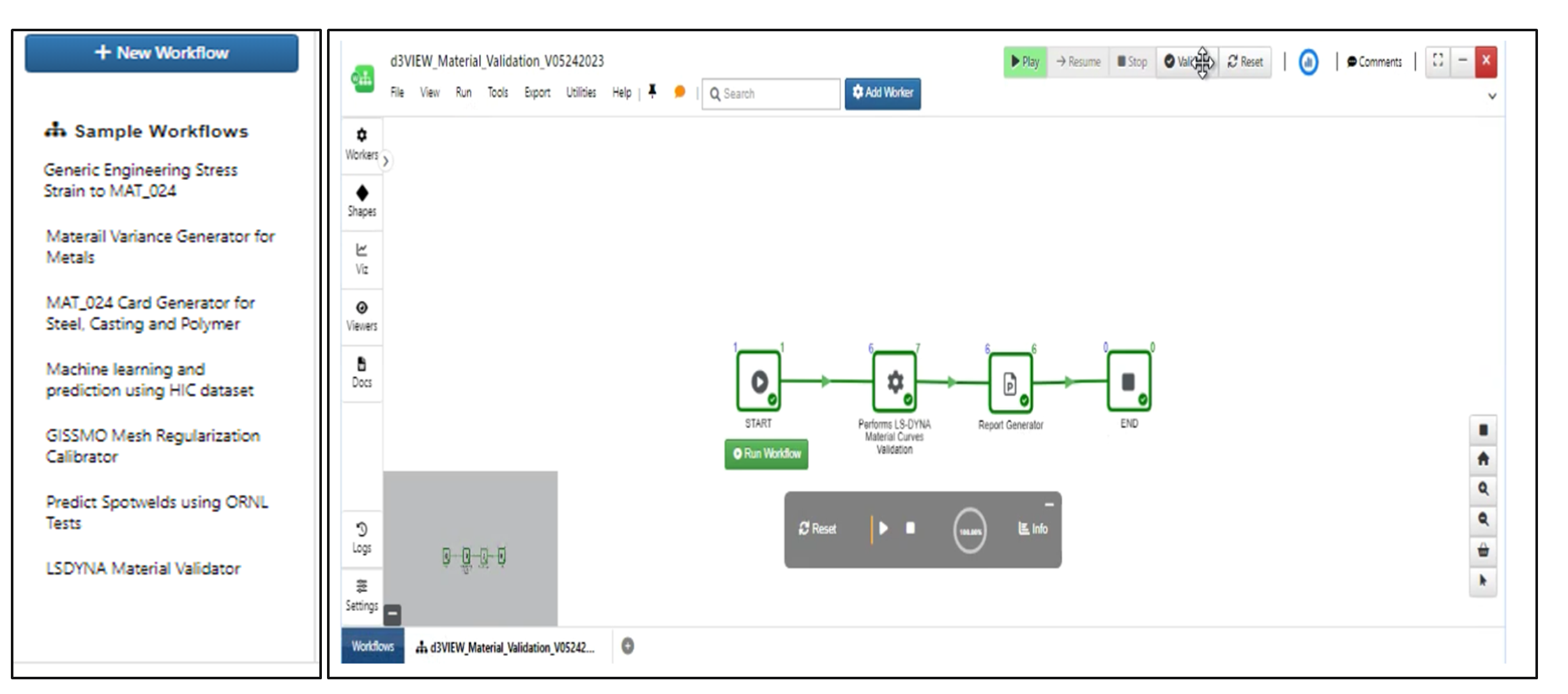Open the View menu
The width and height of the screenshot is (1568, 694).
pos(430,93)
